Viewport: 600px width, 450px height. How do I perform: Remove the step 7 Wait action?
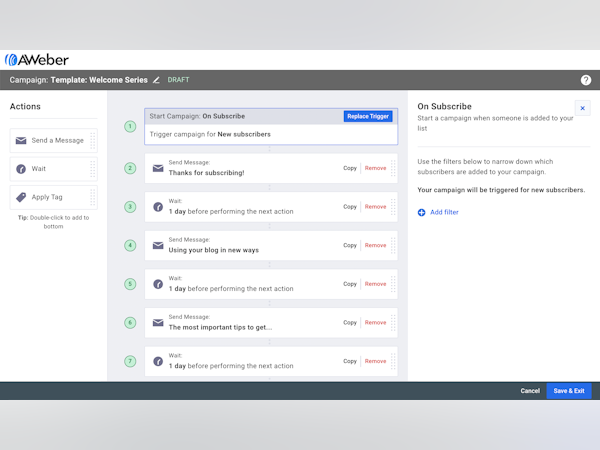[375, 361]
